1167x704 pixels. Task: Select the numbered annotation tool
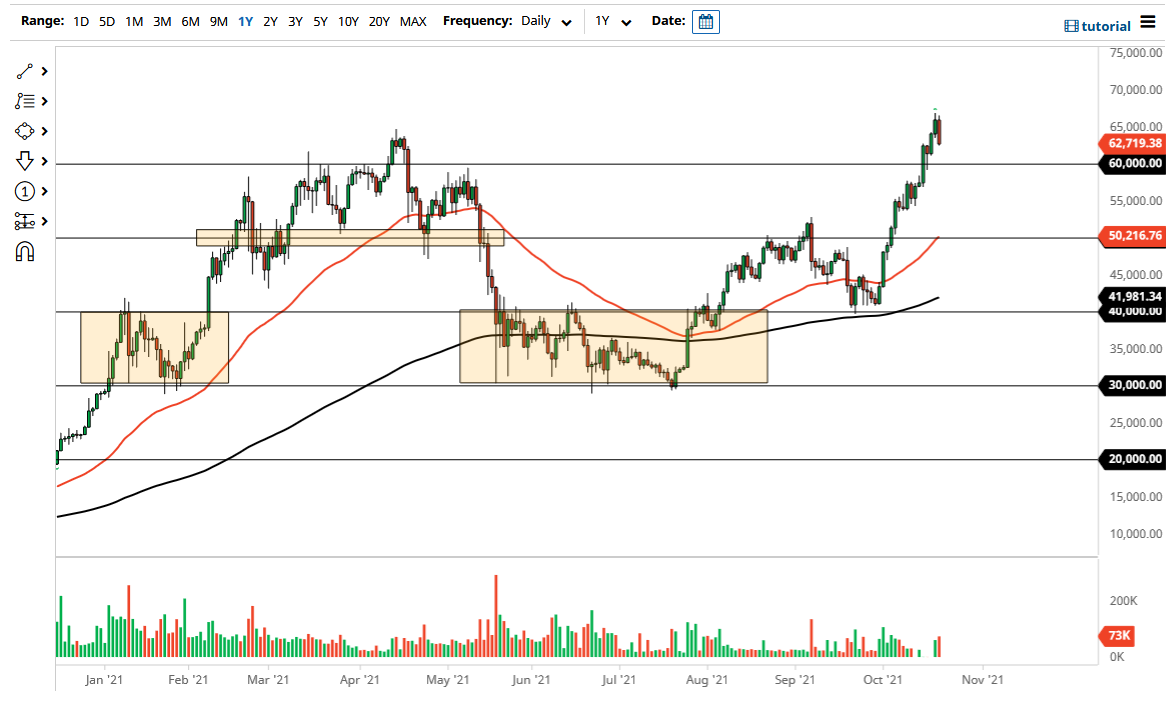[x=24, y=191]
